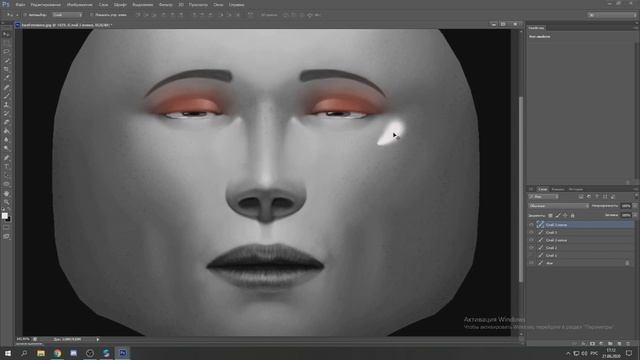This screenshot has width=640, height=360.
Task: Open the Окно menu
Action: (218, 4)
